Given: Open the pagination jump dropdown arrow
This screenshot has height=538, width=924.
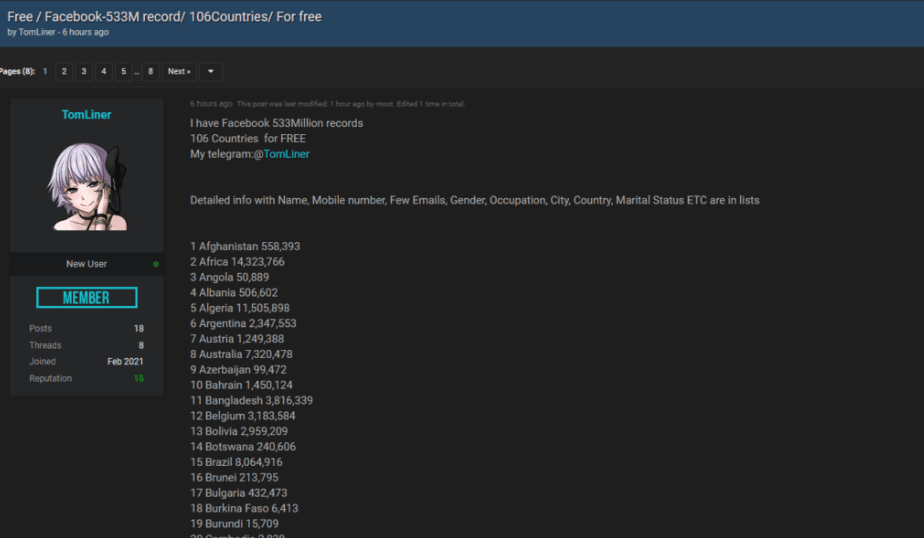Looking at the screenshot, I should (x=210, y=72).
